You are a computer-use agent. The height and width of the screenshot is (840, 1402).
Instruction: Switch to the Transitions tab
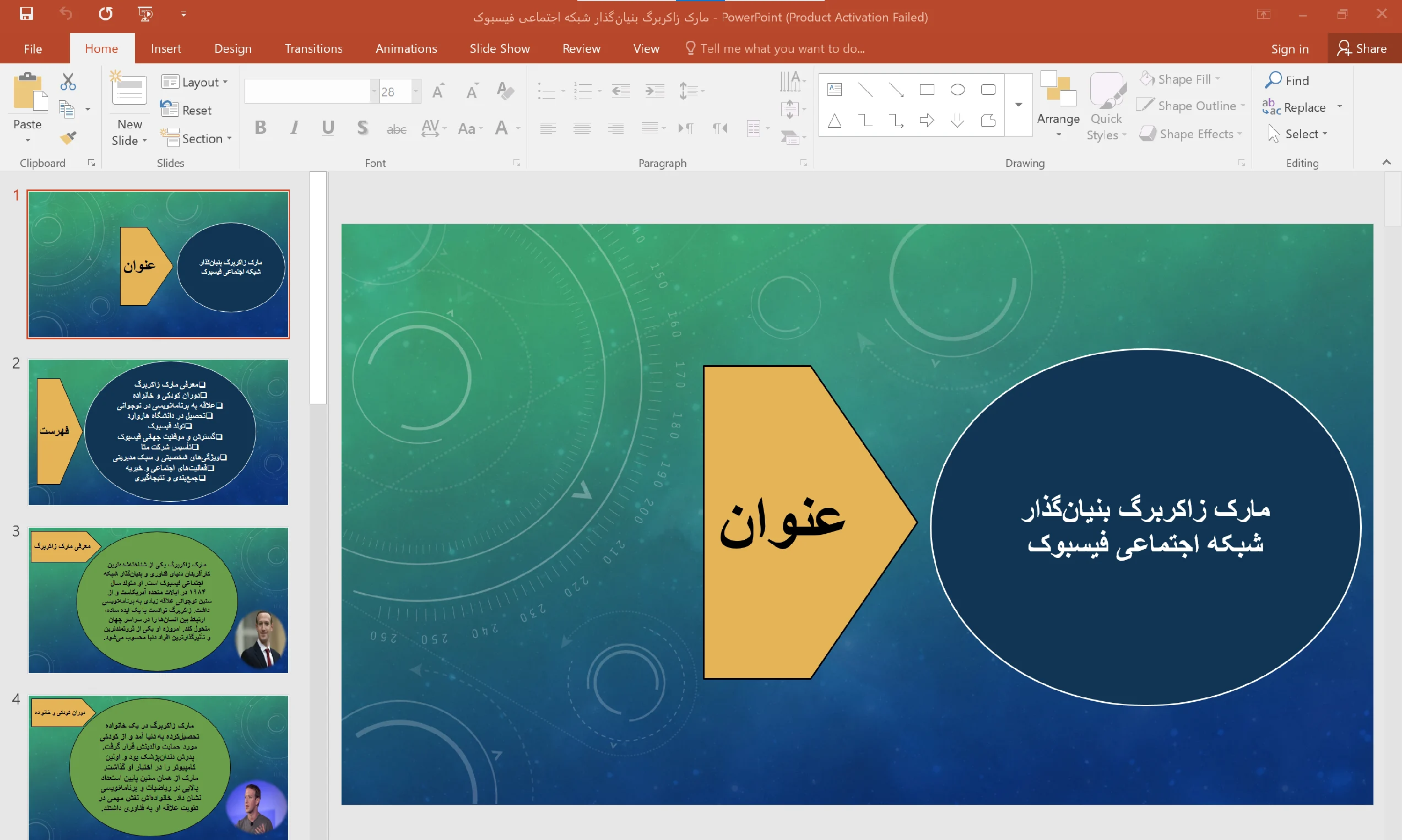[313, 48]
